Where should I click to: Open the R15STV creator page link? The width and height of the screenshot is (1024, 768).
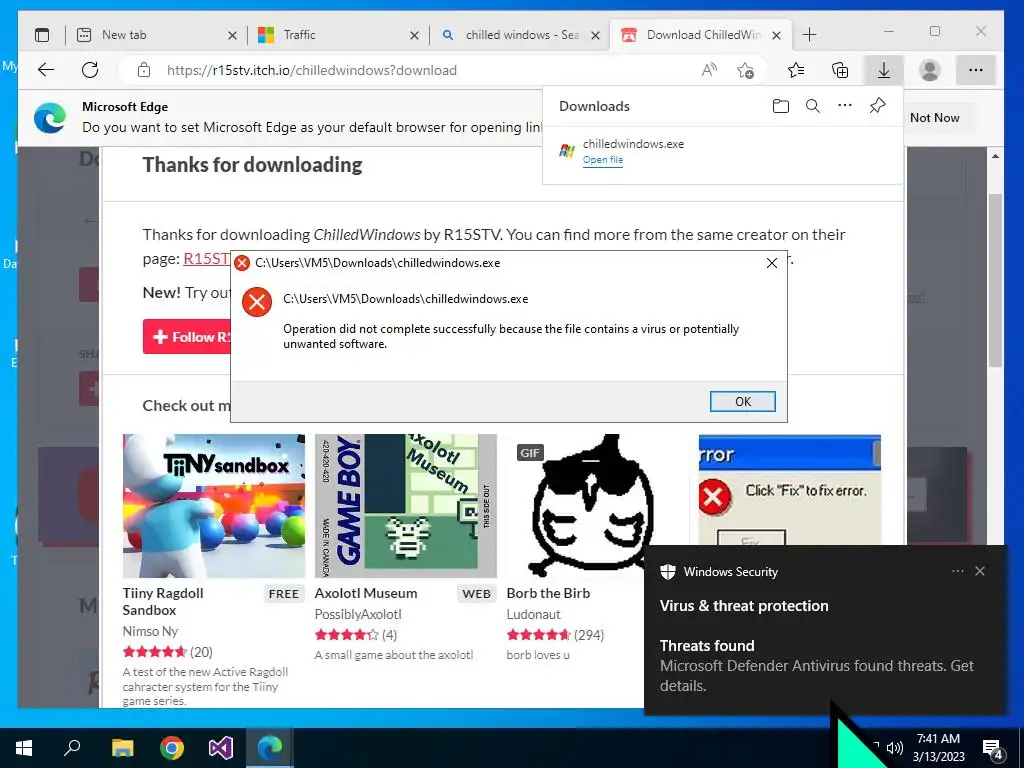click(206, 259)
